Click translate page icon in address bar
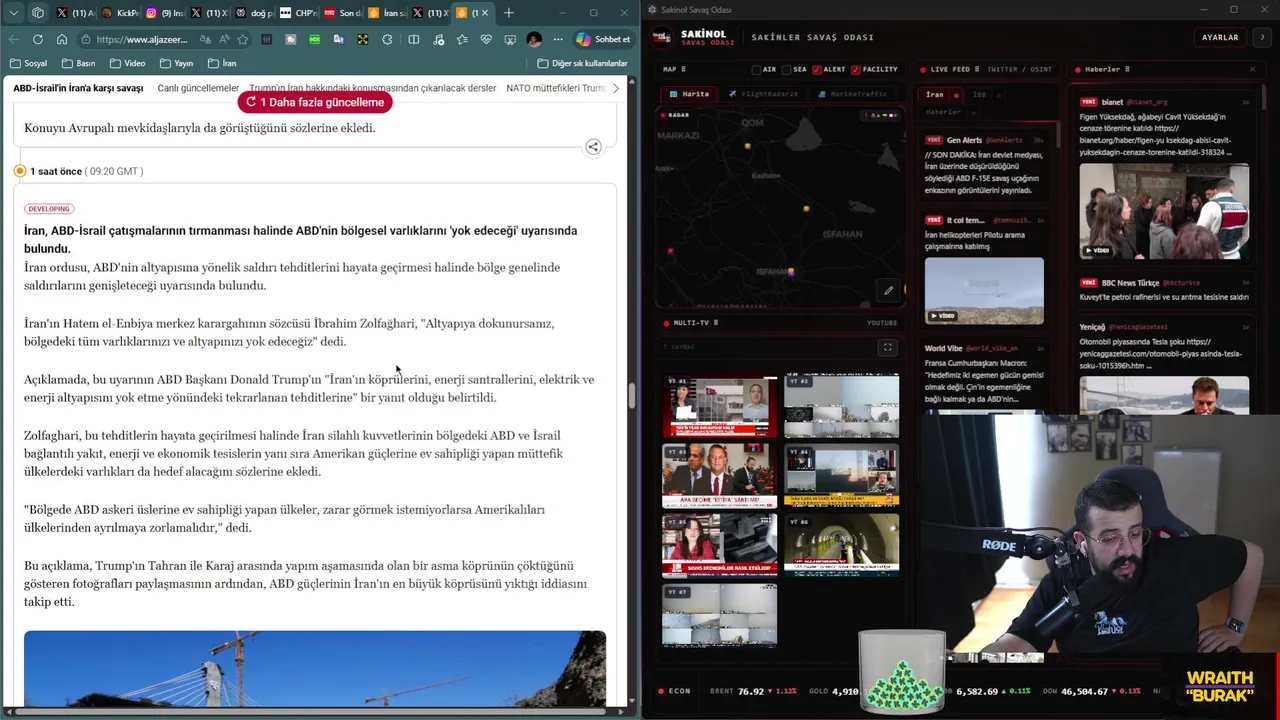The height and width of the screenshot is (720, 1280). pyautogui.click(x=205, y=39)
